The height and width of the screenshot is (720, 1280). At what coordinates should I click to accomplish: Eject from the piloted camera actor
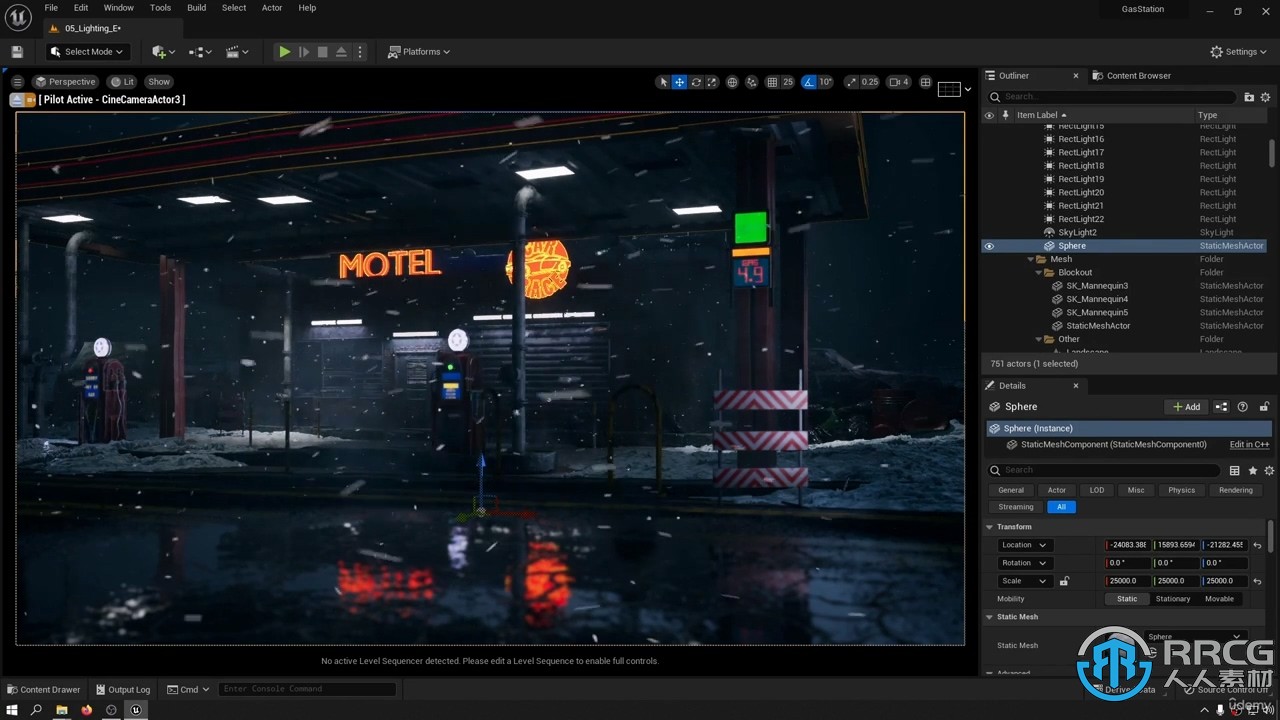tap(17, 100)
